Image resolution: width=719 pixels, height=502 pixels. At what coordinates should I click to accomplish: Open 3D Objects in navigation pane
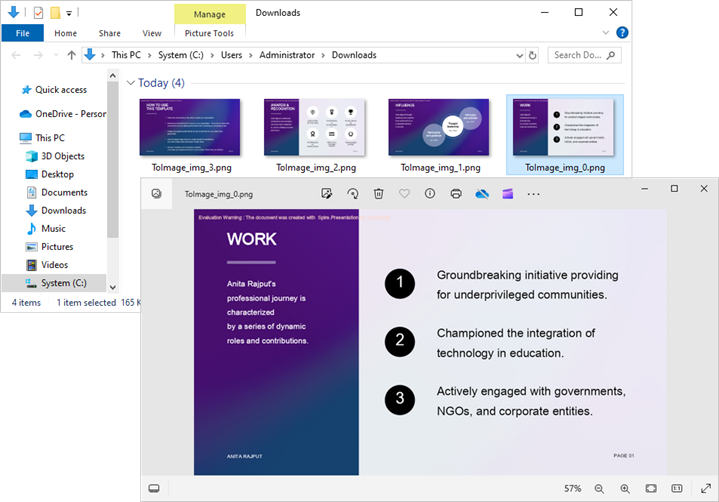tap(55, 156)
